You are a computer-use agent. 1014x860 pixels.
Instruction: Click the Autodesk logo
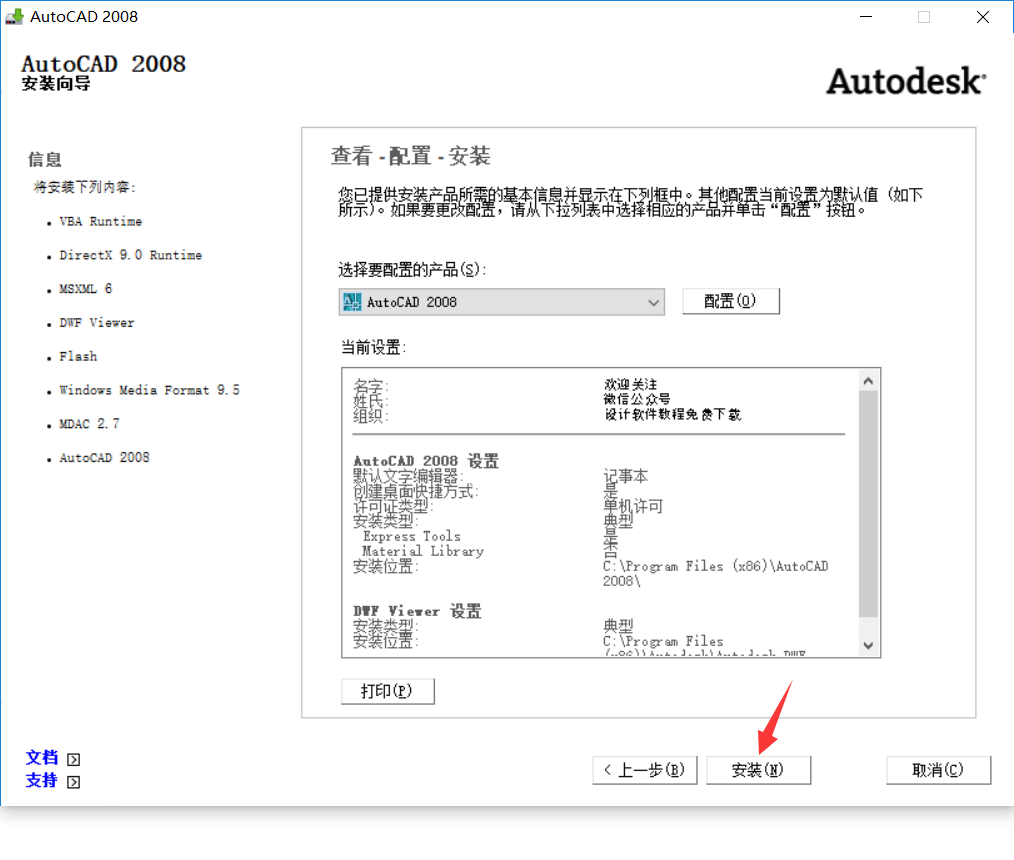point(905,81)
